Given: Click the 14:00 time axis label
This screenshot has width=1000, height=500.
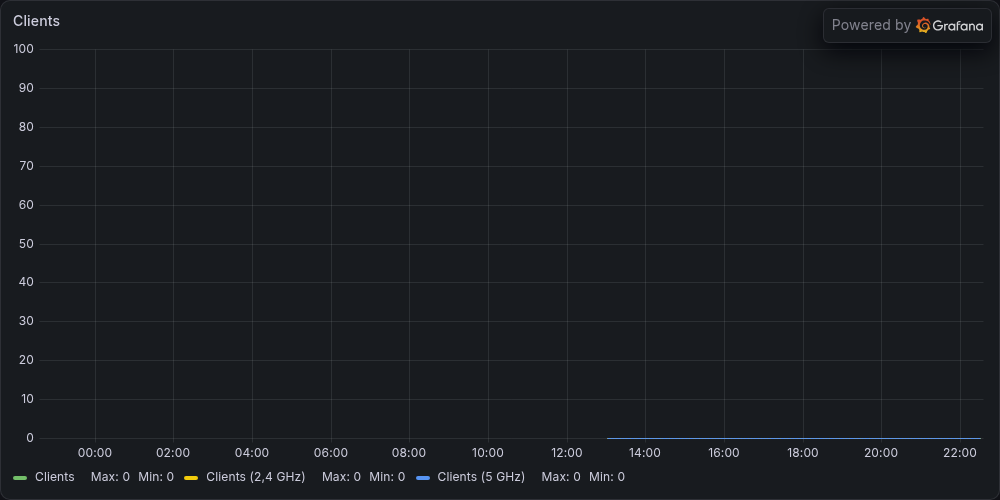Looking at the screenshot, I should pos(645,453).
